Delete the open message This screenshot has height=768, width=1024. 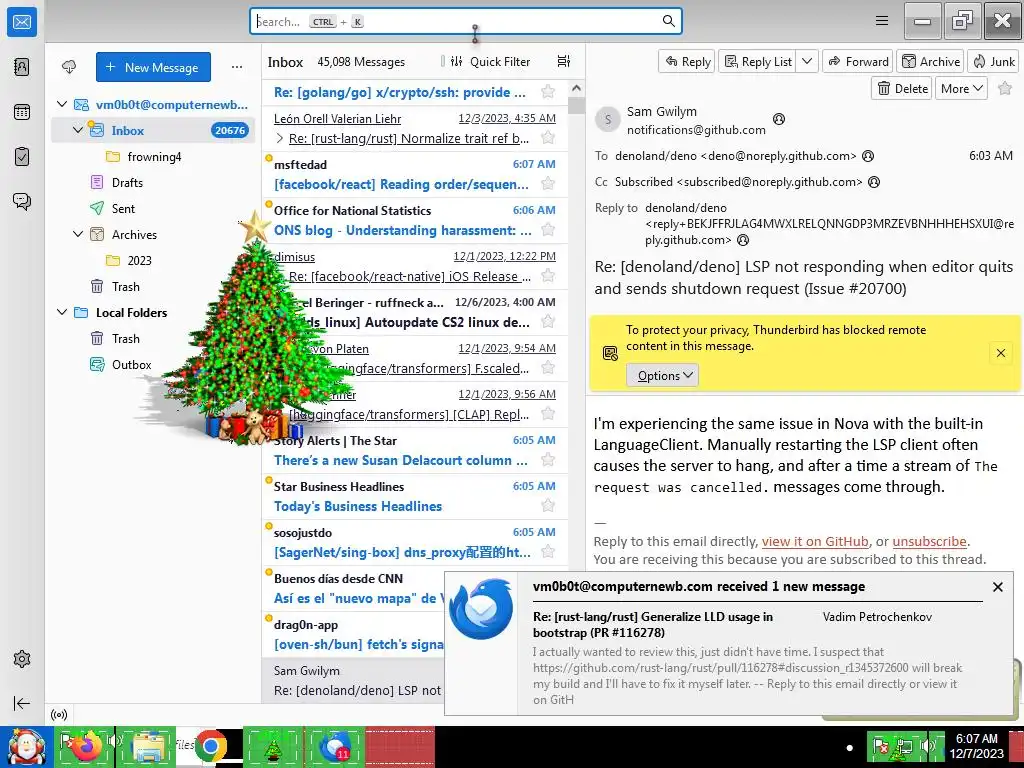coord(902,88)
